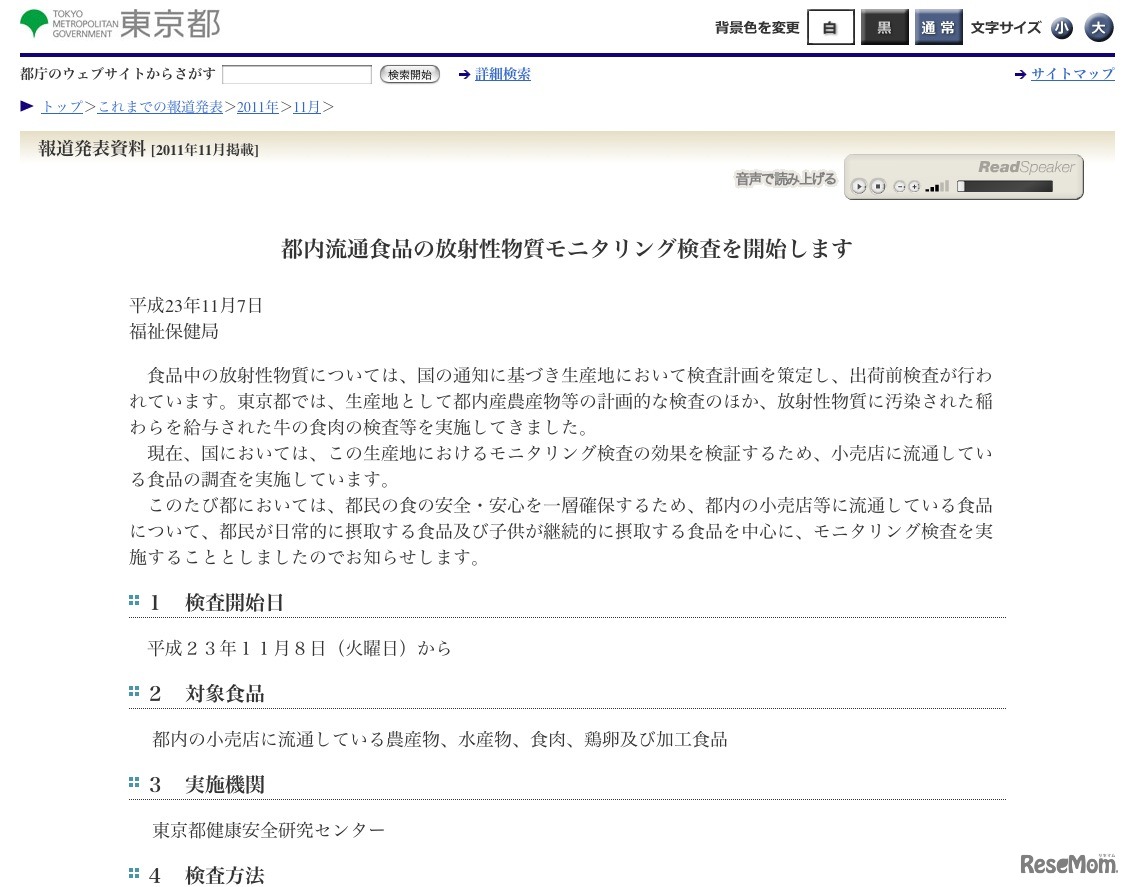Click the heading 3 実施機関
The width and height of the screenshot is (1131, 887).
coord(207,785)
